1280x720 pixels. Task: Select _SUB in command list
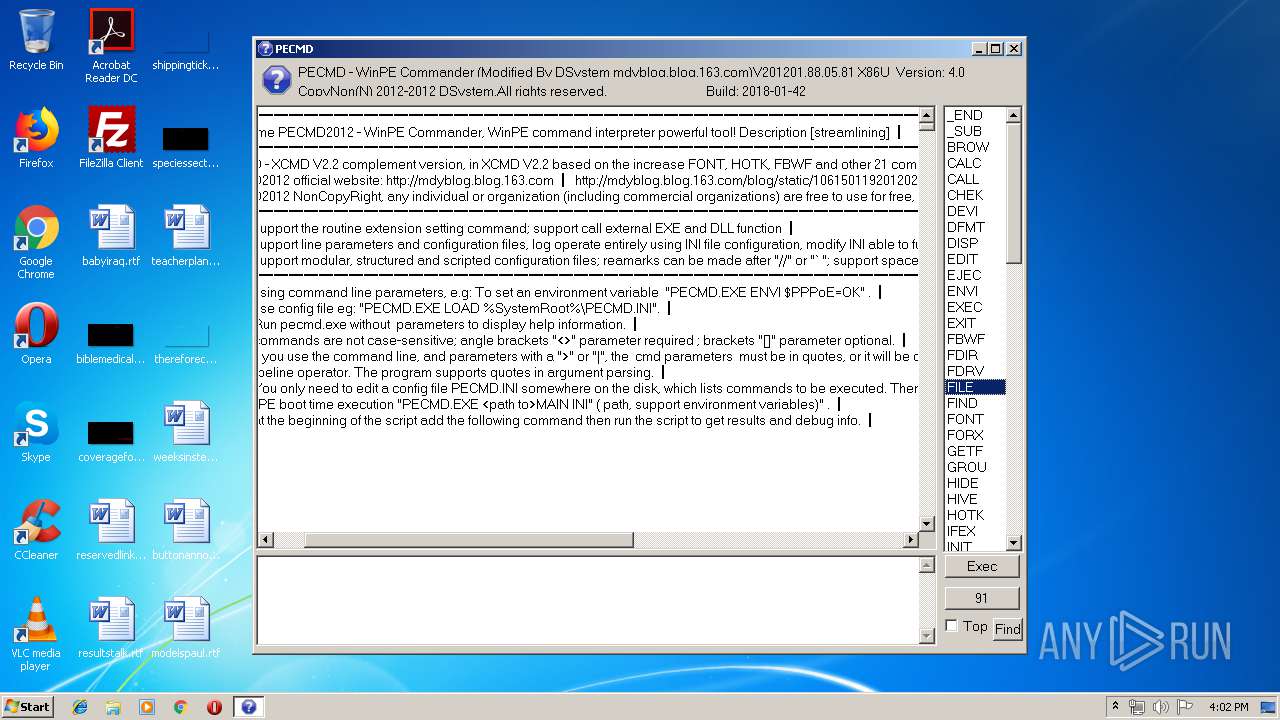[975, 131]
